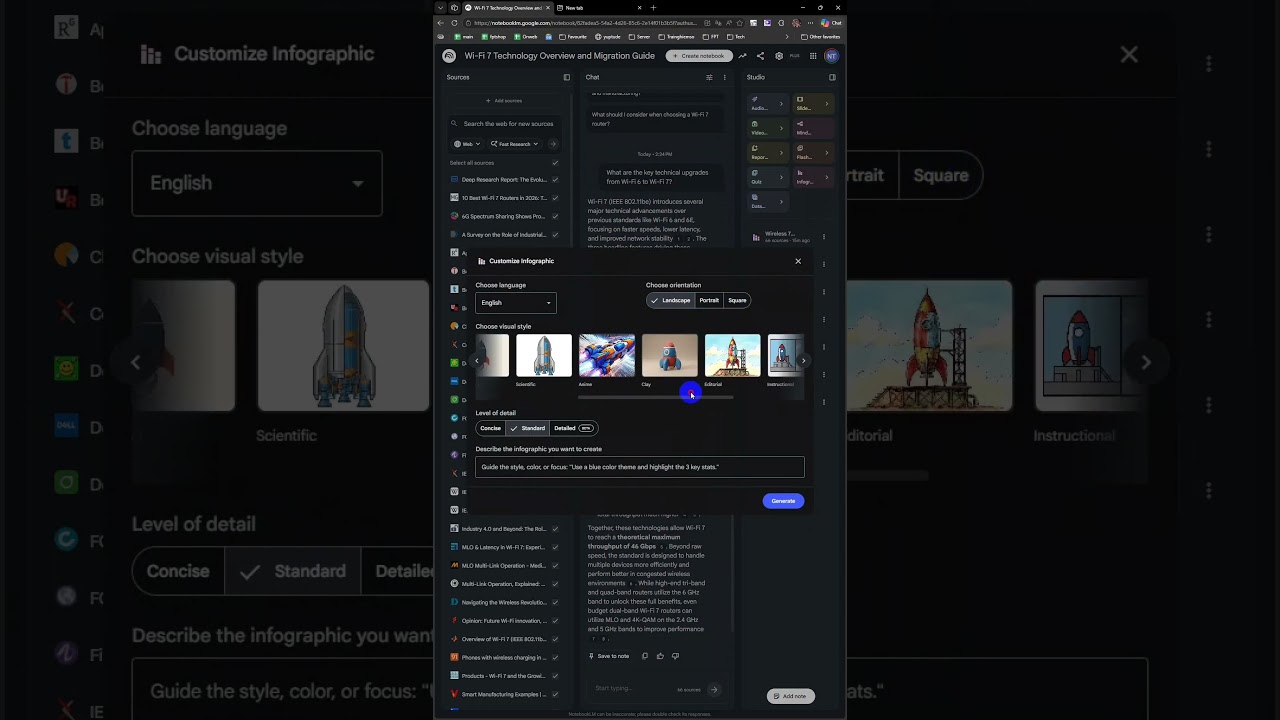The image size is (1280, 720).
Task: Select Portrait orientation
Action: click(709, 300)
